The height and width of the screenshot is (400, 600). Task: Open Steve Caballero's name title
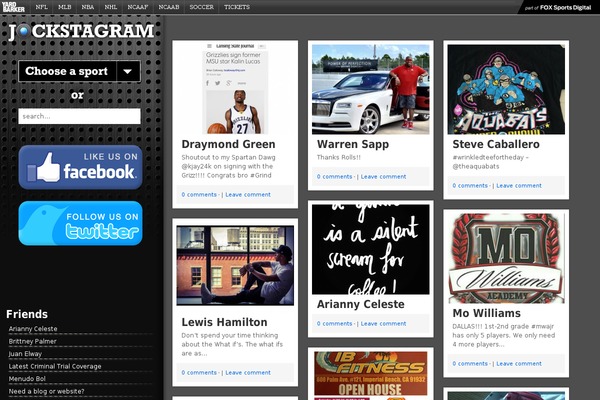(496, 144)
